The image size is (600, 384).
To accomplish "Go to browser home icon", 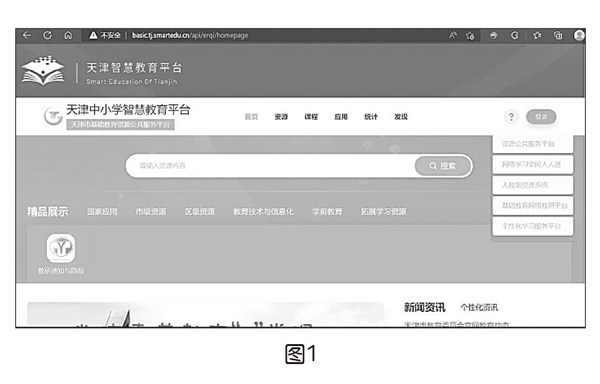I will [68, 36].
